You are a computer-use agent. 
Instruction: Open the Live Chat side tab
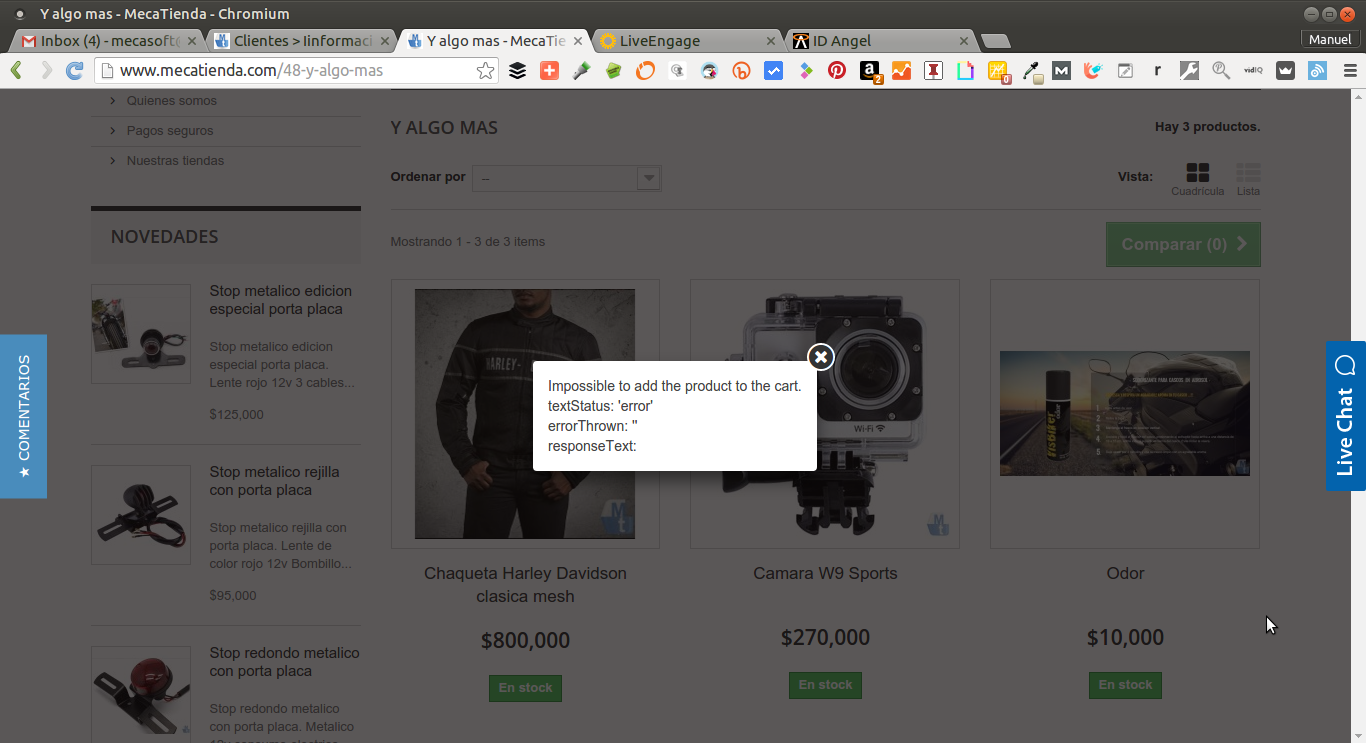click(x=1346, y=416)
